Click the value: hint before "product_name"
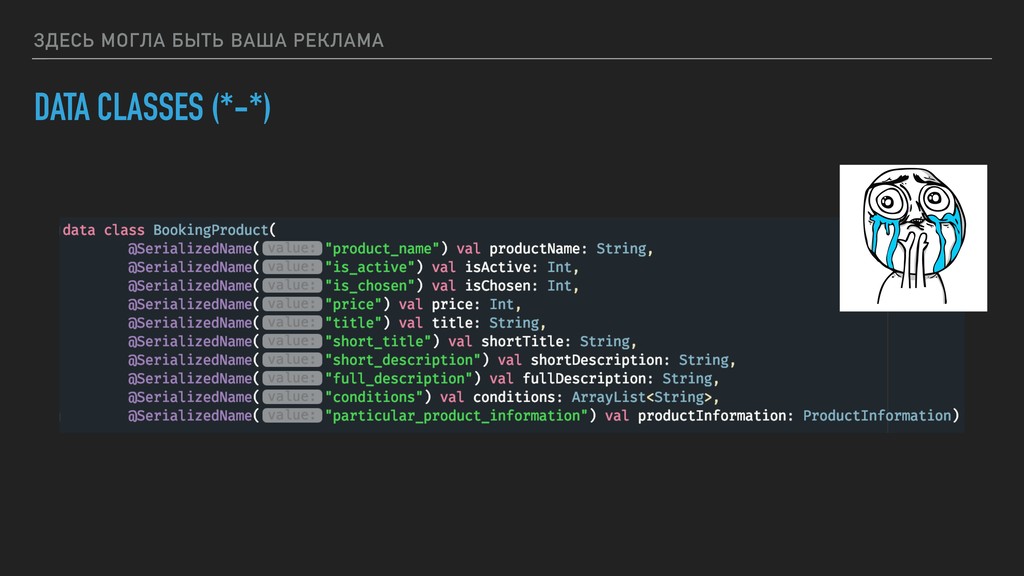1024x576 pixels. (293, 248)
